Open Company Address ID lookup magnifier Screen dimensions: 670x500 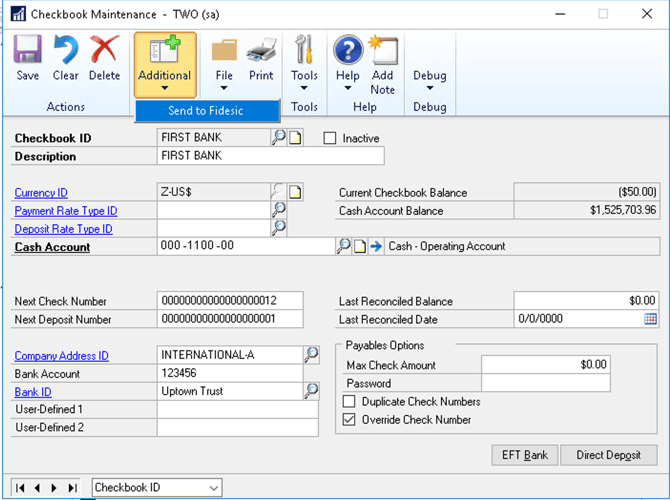pyautogui.click(x=311, y=354)
